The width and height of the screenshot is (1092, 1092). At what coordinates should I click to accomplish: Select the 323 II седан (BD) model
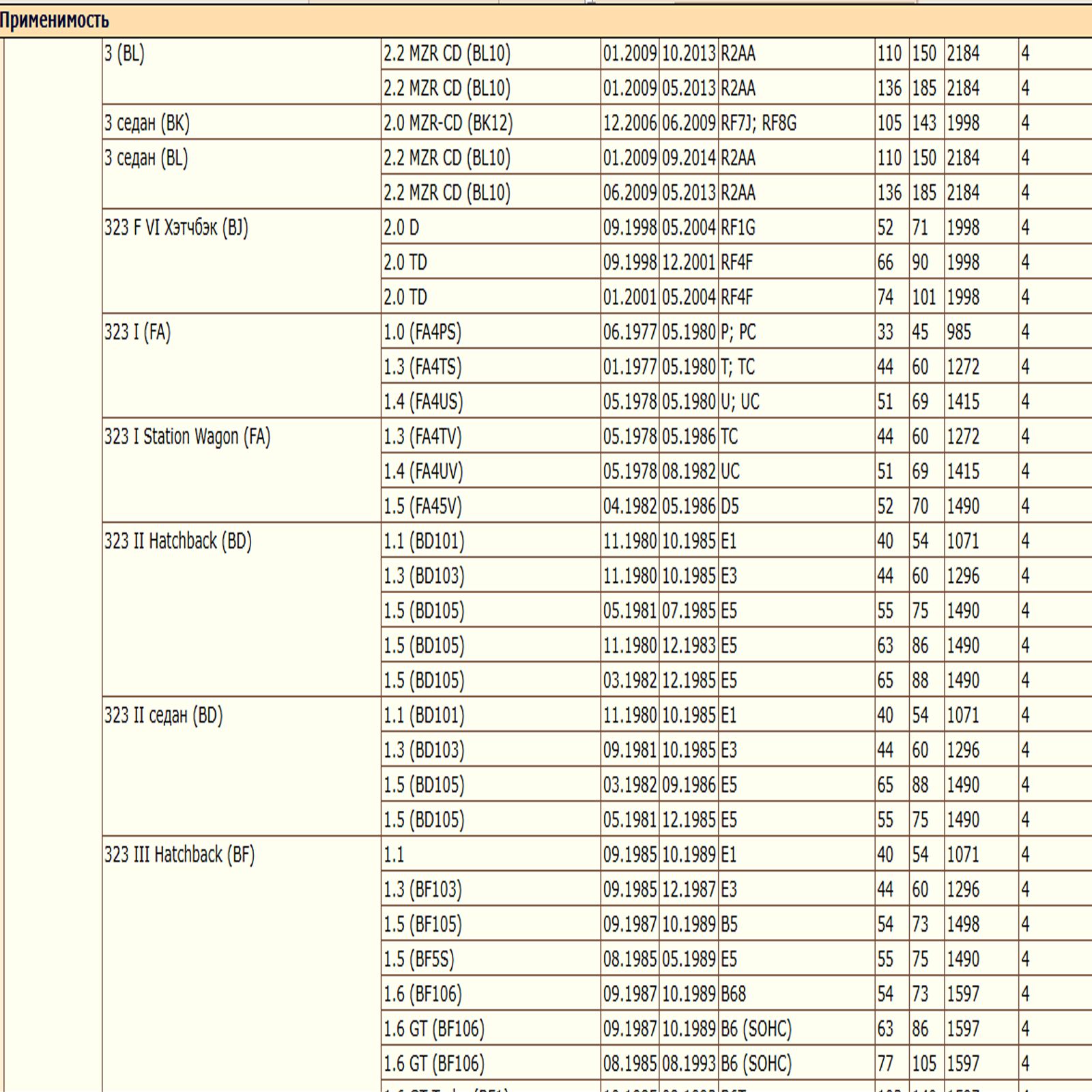pyautogui.click(x=163, y=715)
